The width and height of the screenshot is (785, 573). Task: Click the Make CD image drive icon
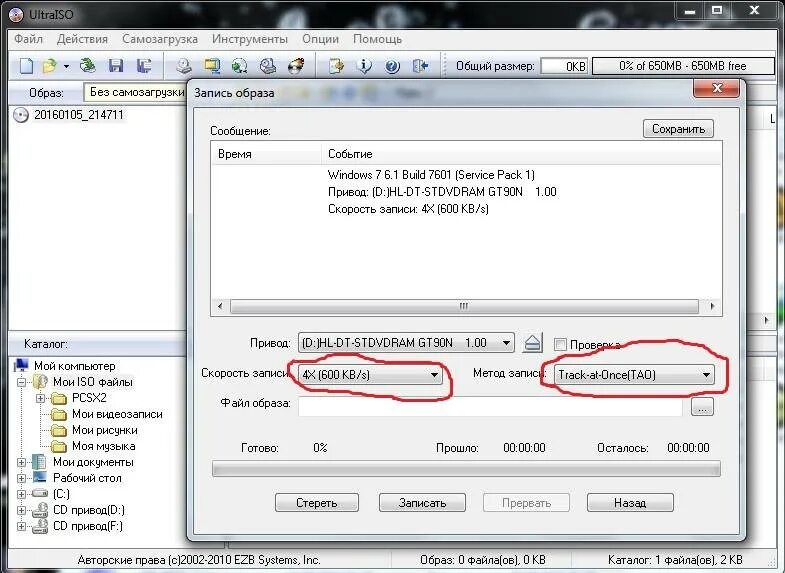(184, 66)
